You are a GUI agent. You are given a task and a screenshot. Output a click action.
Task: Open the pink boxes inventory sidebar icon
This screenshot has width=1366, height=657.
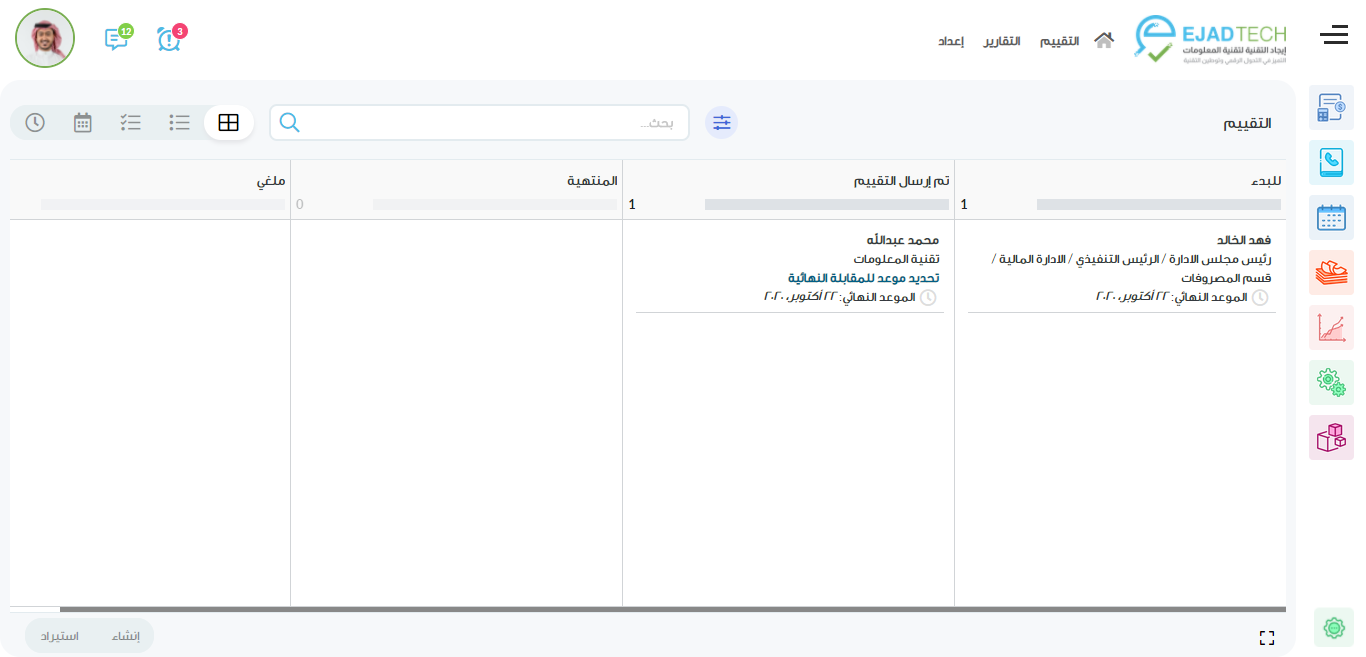pyautogui.click(x=1331, y=437)
